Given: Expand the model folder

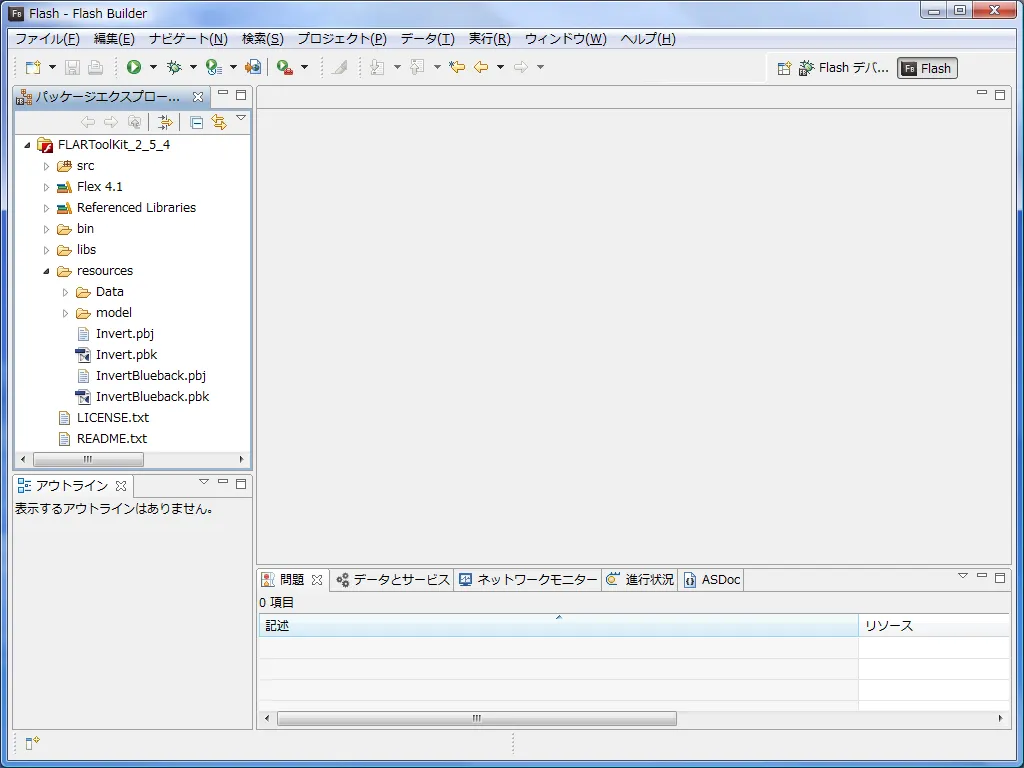Looking at the screenshot, I should click(65, 313).
